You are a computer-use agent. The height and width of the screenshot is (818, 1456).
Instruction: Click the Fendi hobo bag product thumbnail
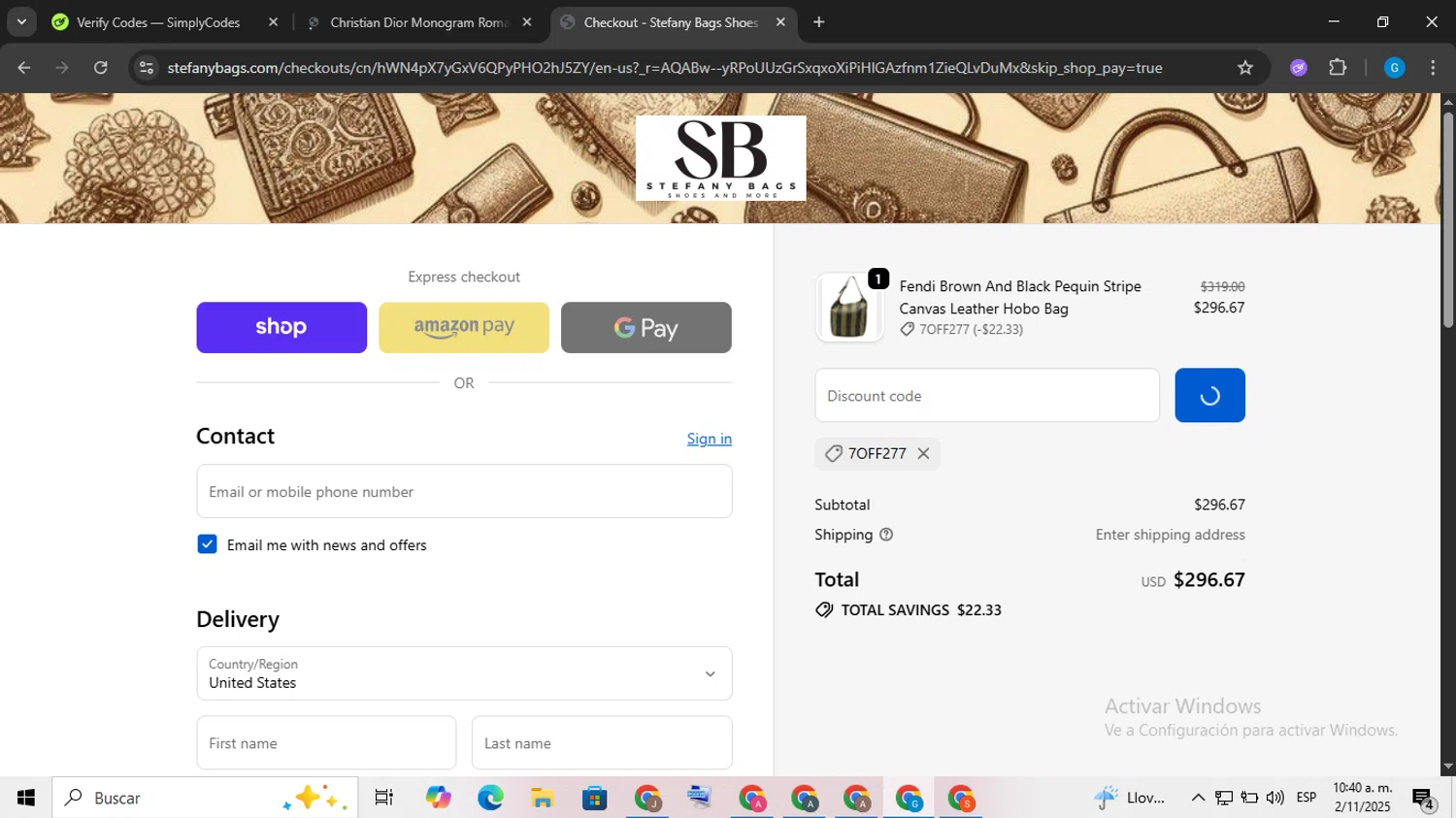click(849, 307)
